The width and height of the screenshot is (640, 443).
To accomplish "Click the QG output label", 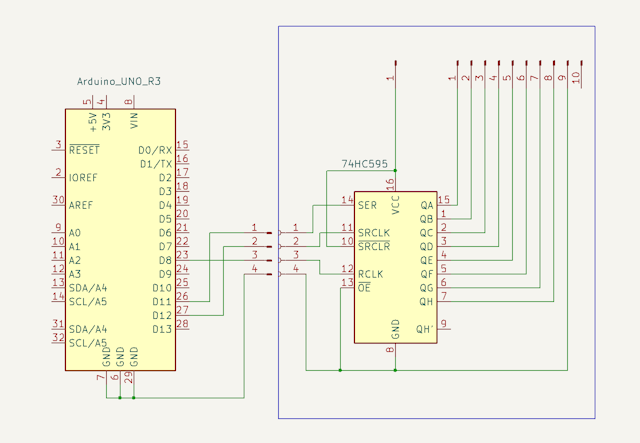I will point(427,288).
